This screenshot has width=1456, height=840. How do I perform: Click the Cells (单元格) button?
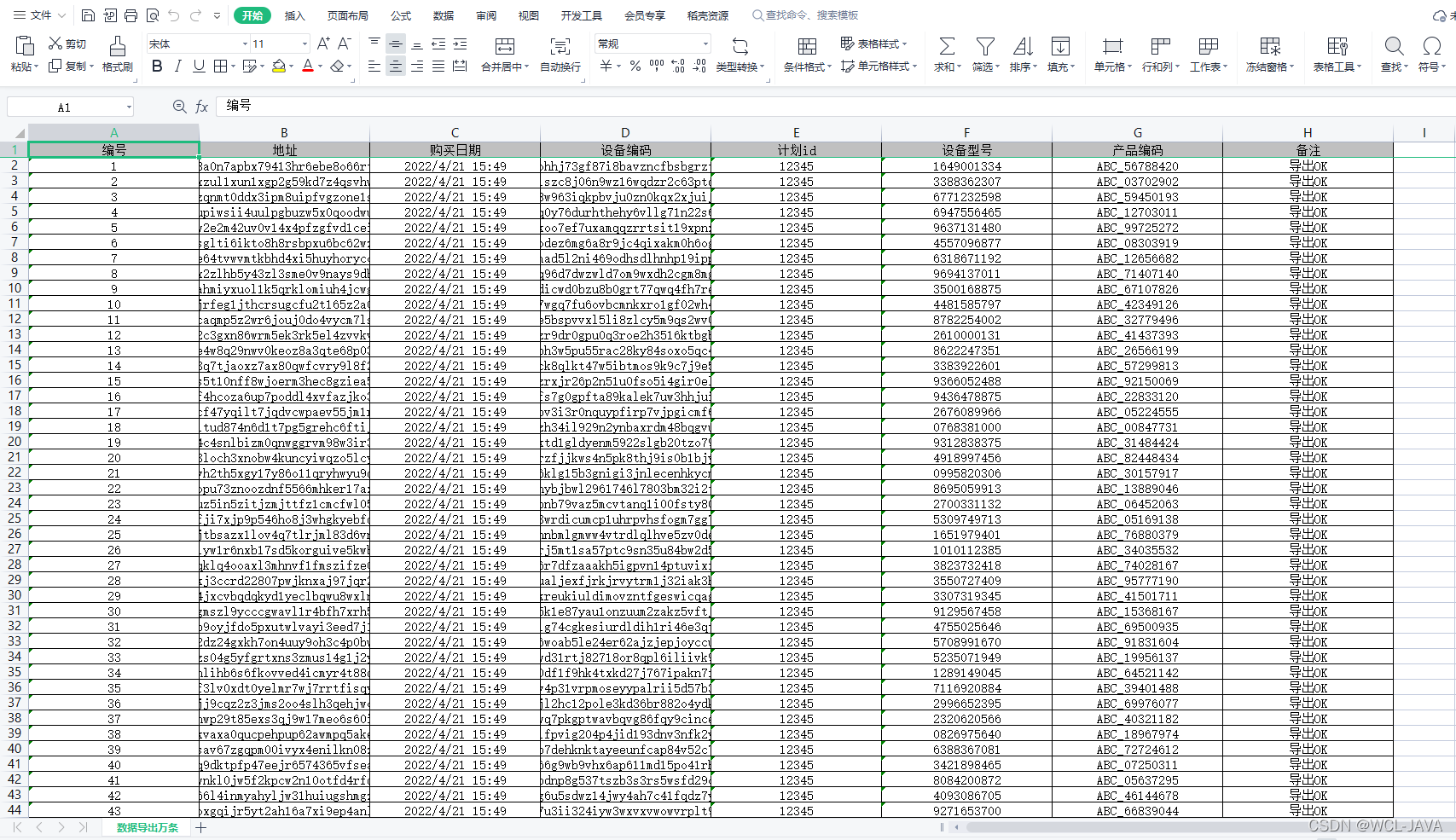click(1112, 53)
